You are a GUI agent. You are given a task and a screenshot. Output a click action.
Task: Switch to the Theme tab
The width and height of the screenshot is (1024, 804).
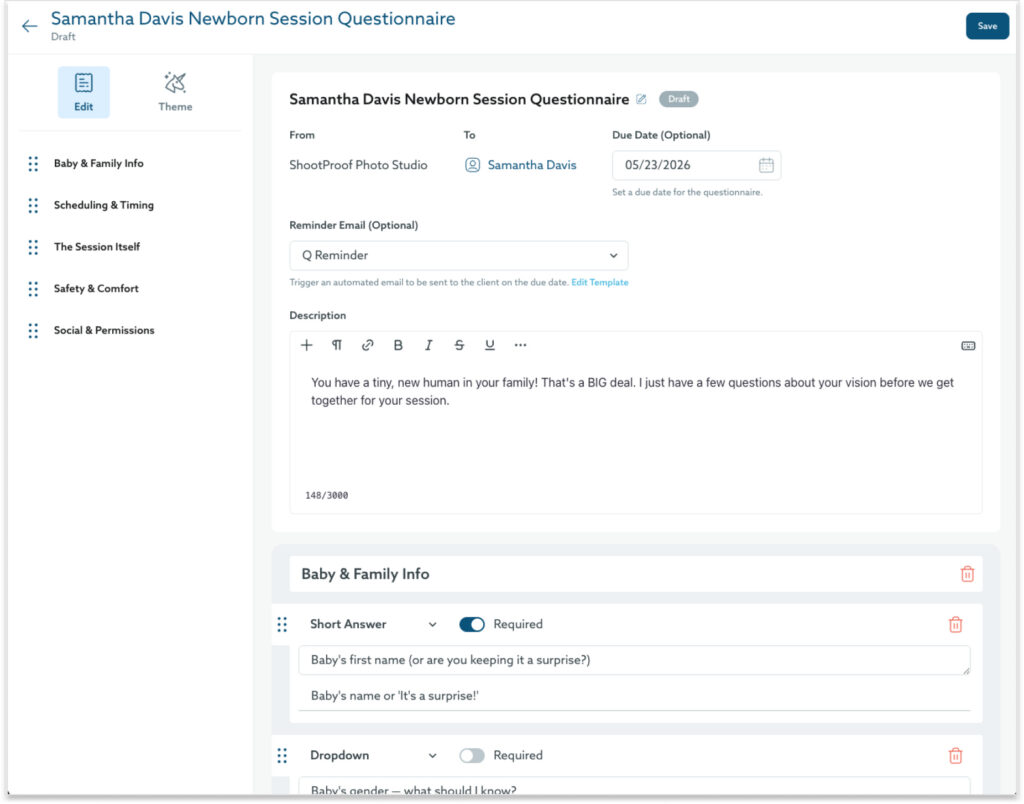point(175,92)
